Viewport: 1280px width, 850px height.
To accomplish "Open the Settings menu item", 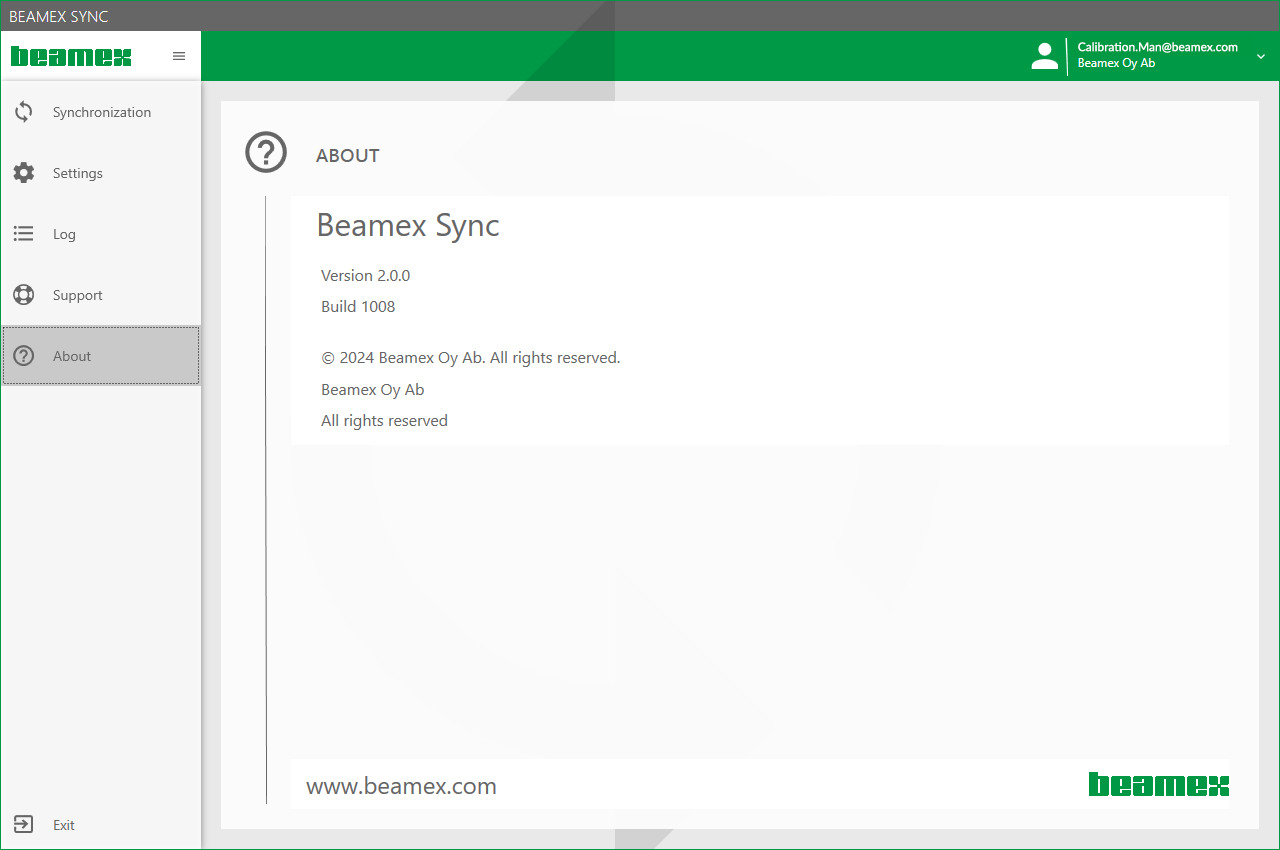I will (x=101, y=173).
